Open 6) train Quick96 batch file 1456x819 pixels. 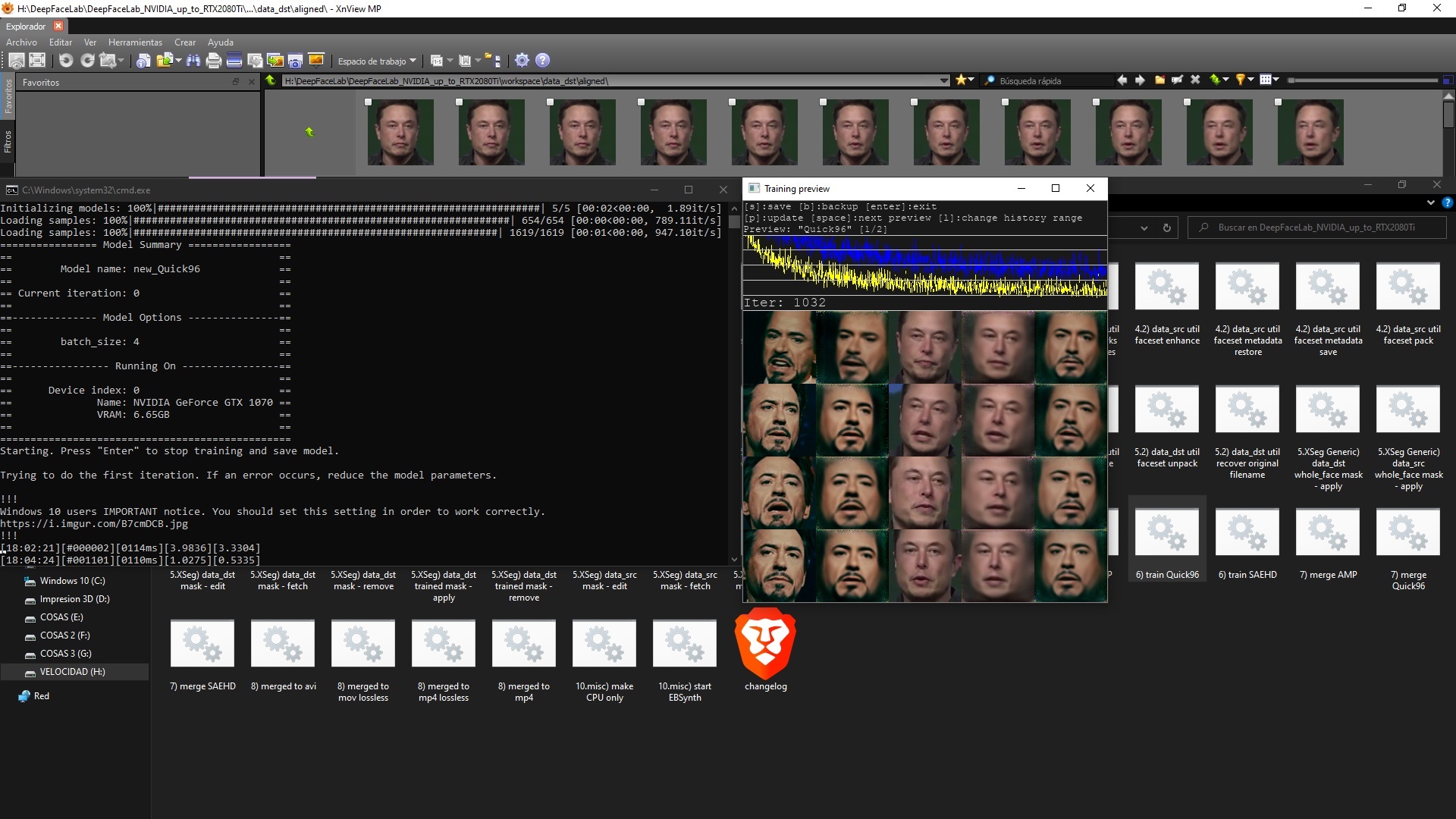[1167, 540]
